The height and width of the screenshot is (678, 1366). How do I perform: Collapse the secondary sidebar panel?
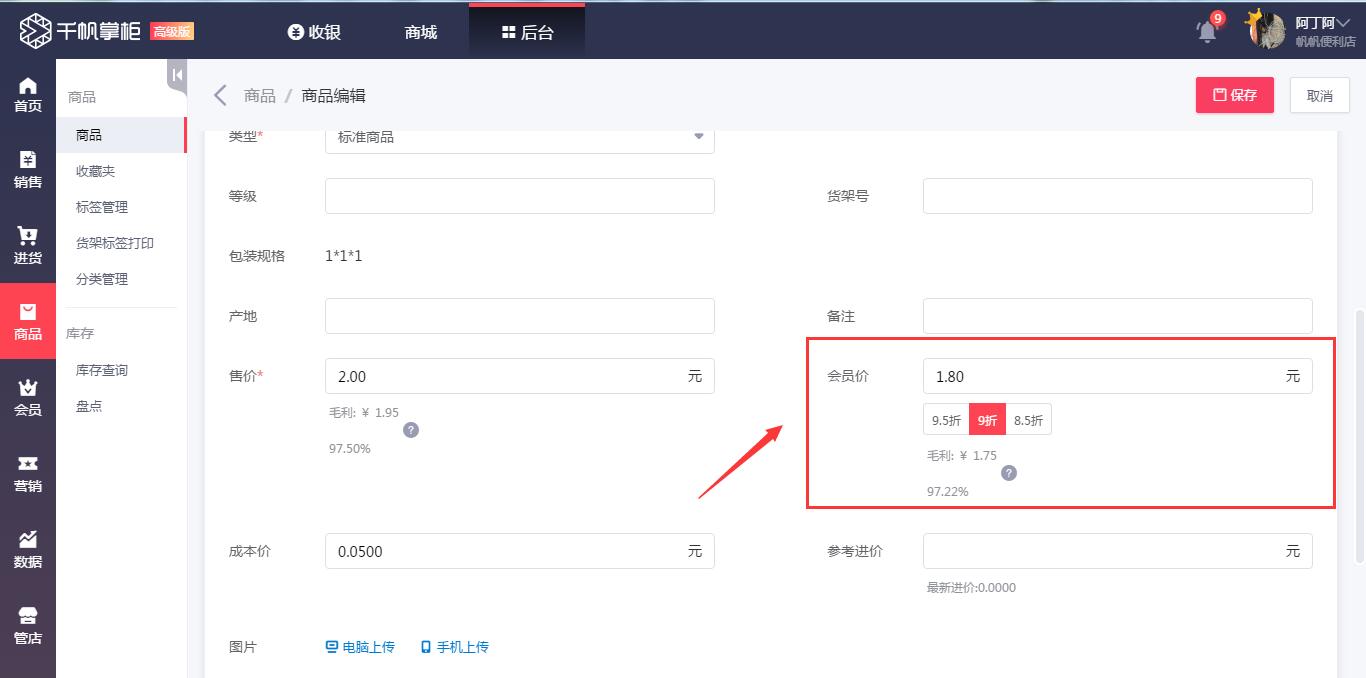click(x=177, y=75)
